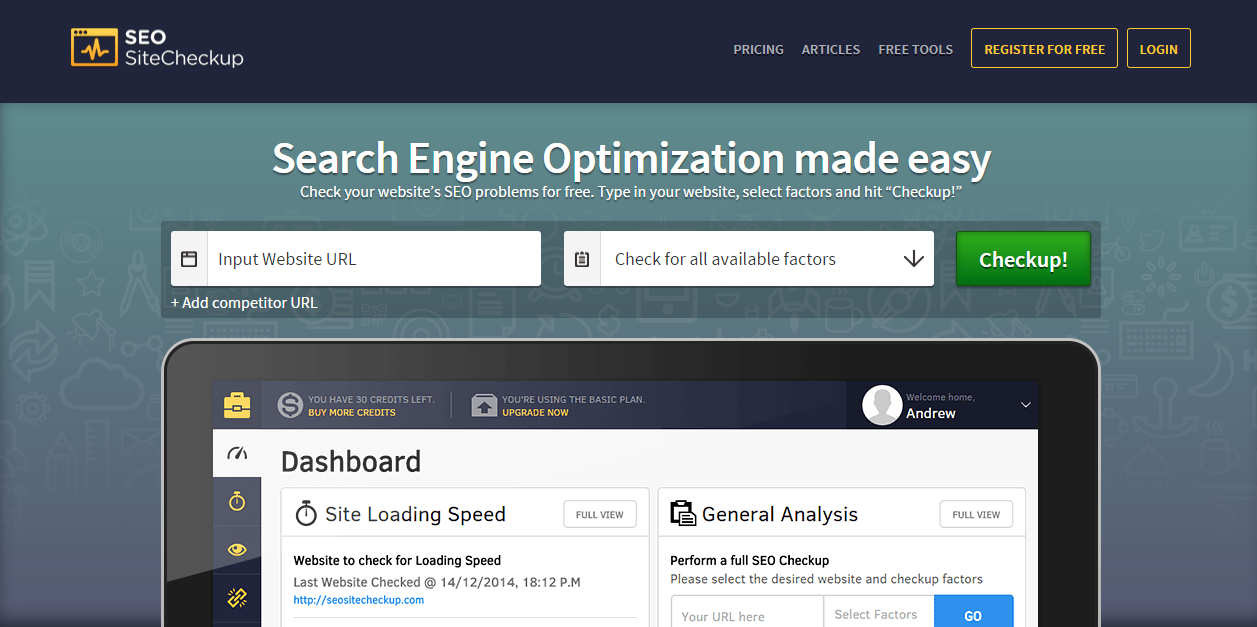1257x627 pixels.
Task: Click the Add competitor URL link
Action: coord(244,303)
